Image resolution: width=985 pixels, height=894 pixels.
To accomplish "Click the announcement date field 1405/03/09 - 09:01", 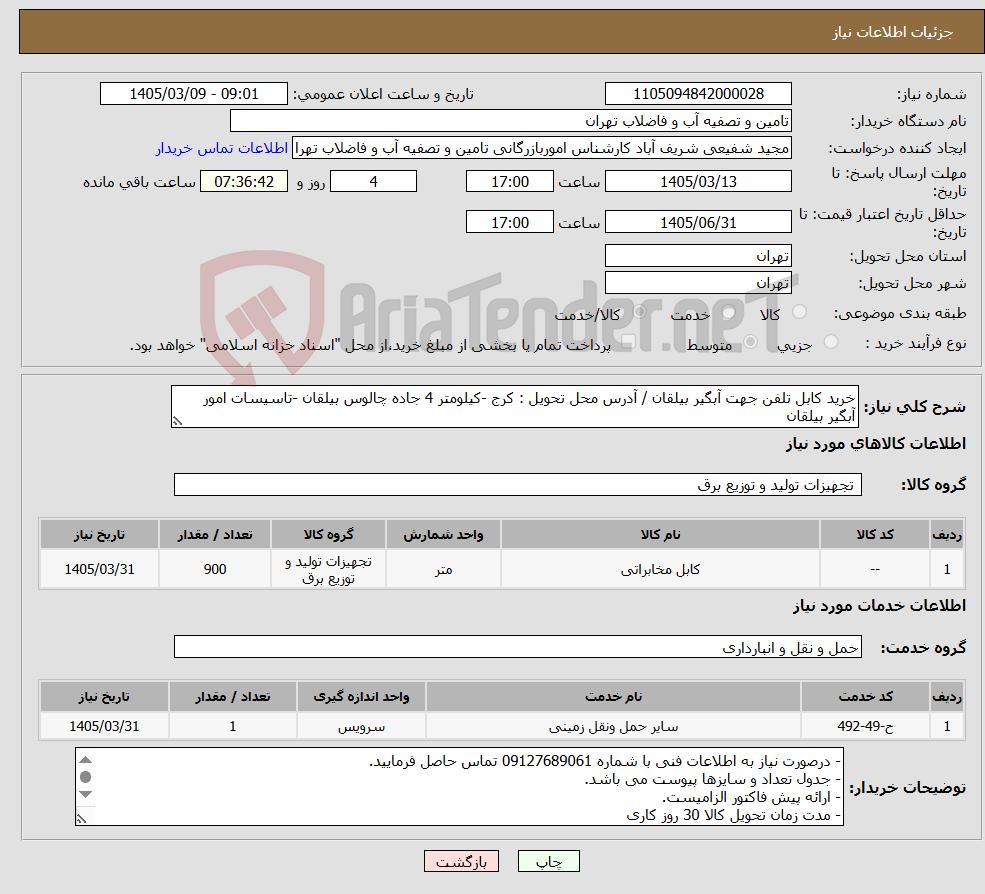I will click(x=193, y=94).
